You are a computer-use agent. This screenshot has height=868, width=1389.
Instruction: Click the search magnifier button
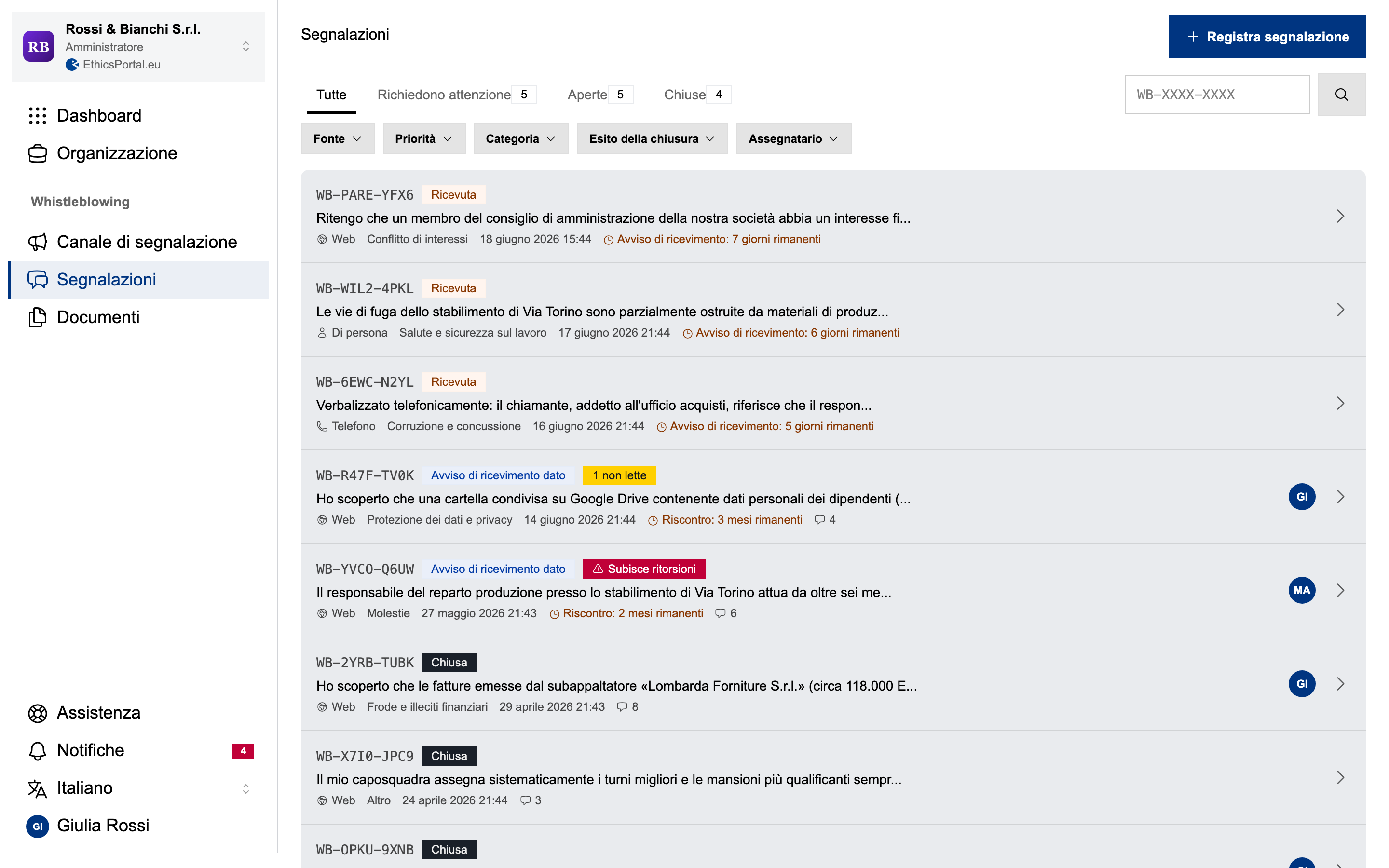1341,94
